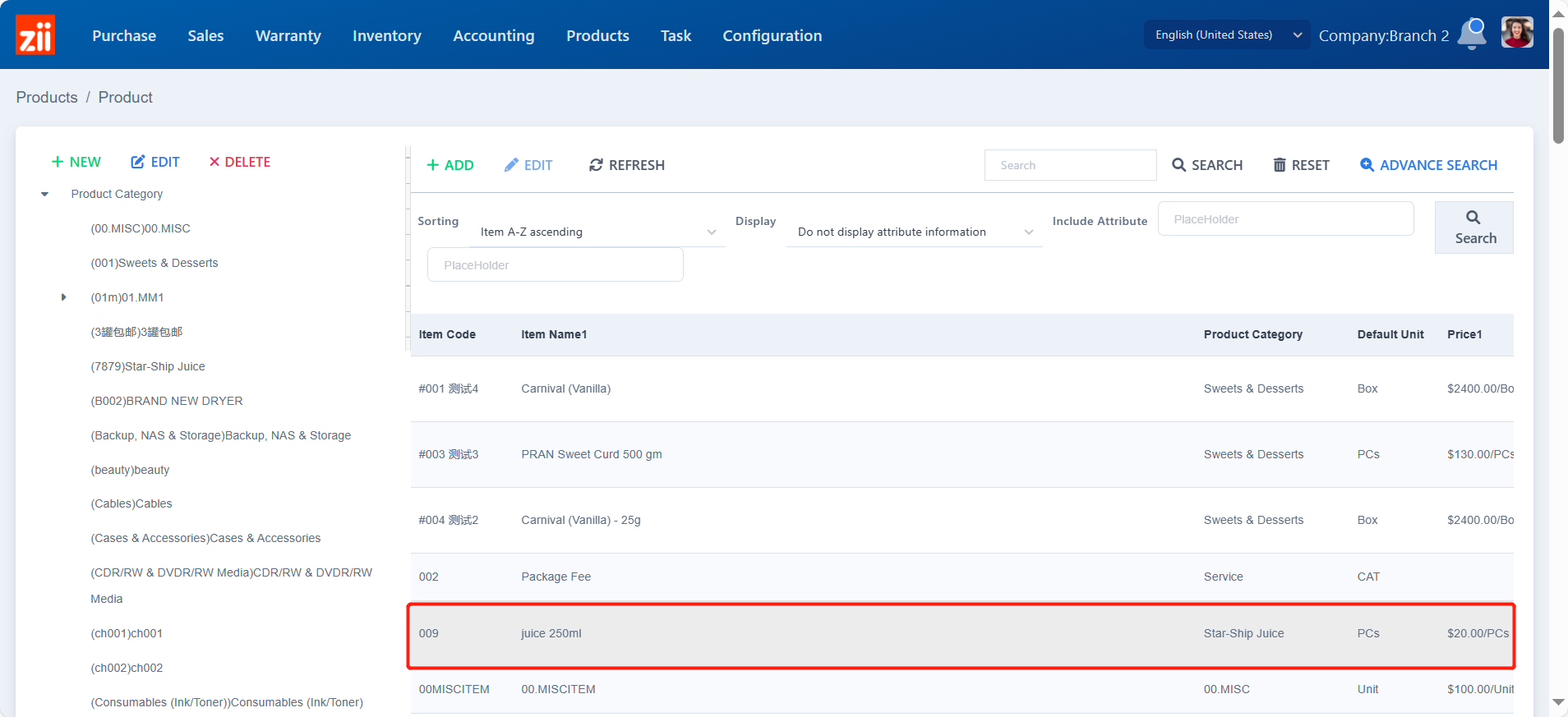1568x717 pixels.
Task: Click ADD to create a product
Action: [x=450, y=165]
